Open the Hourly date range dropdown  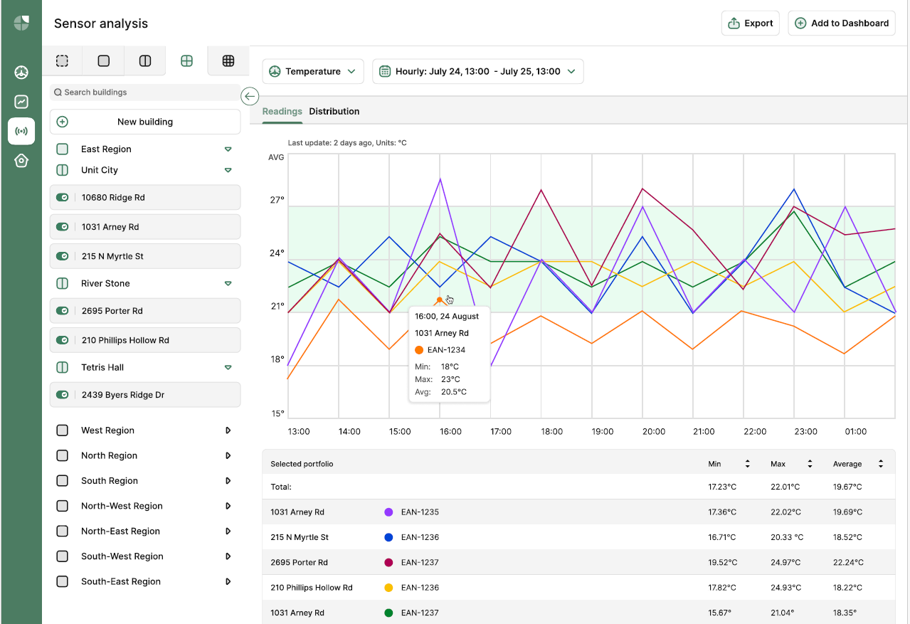tap(478, 72)
